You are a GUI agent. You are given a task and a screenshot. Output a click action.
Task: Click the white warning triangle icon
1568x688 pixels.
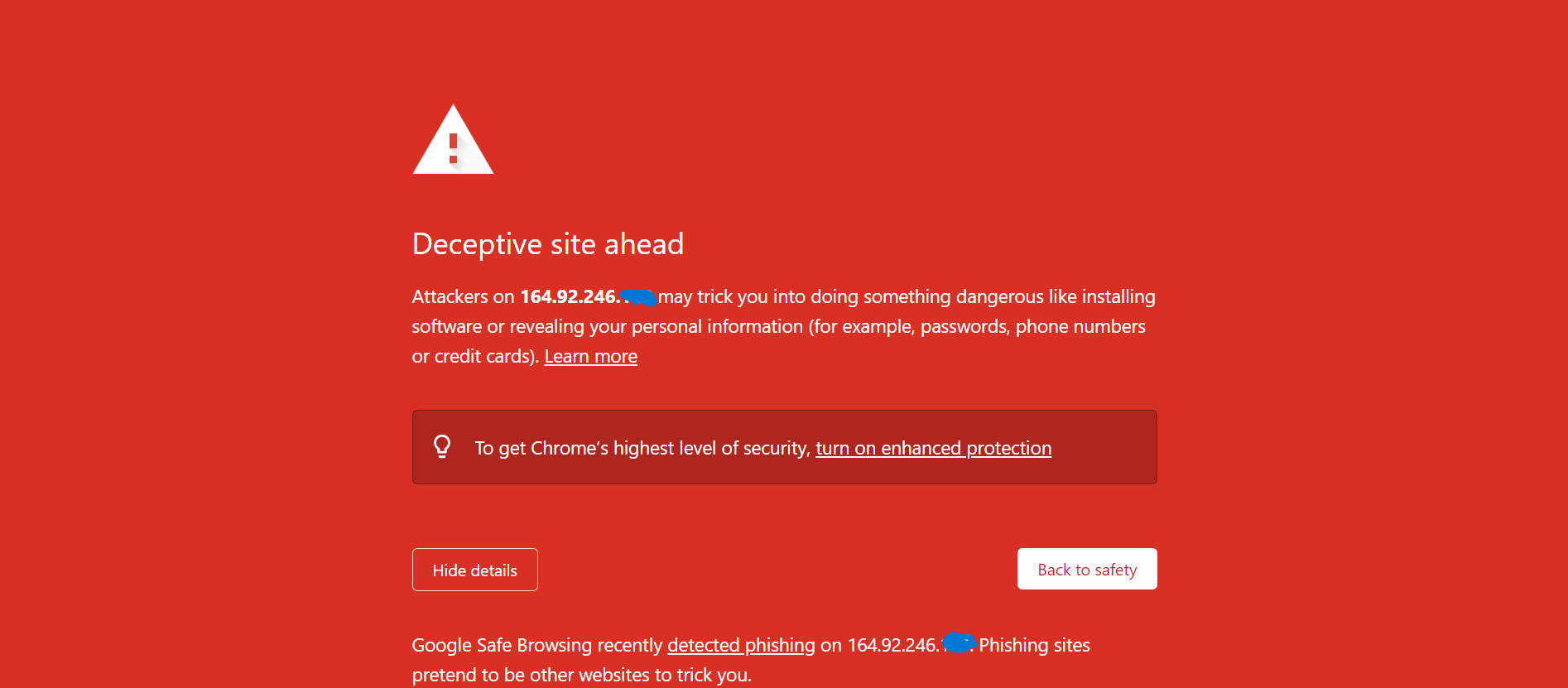click(453, 141)
